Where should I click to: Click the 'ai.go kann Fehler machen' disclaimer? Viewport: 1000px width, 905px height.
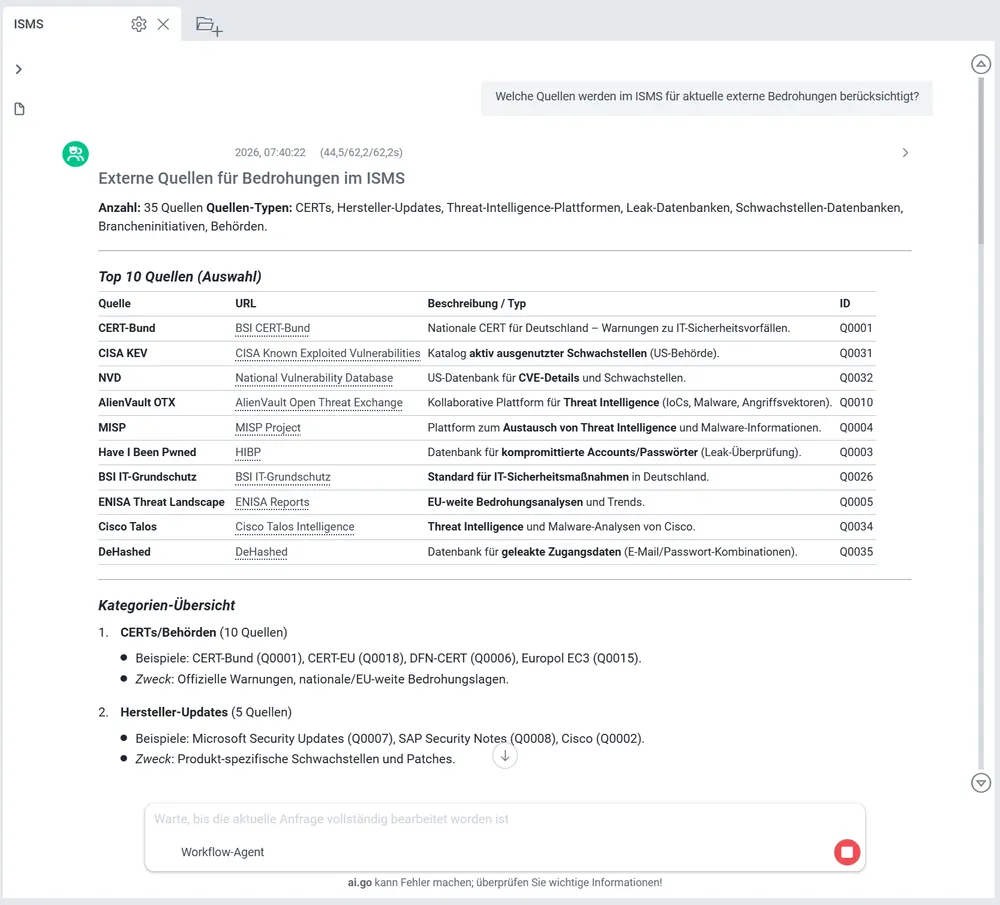tap(504, 883)
